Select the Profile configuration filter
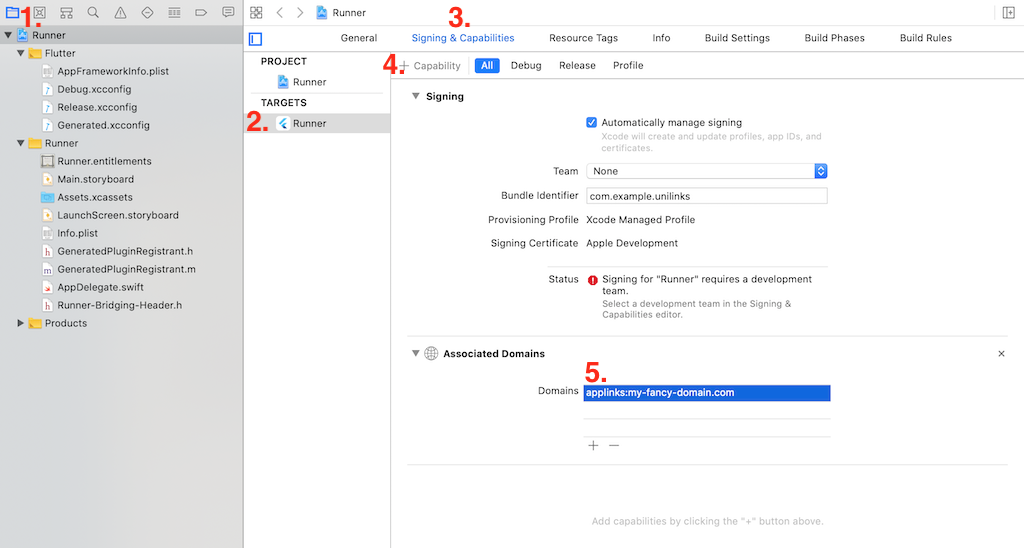The width and height of the screenshot is (1024, 548). click(x=628, y=65)
